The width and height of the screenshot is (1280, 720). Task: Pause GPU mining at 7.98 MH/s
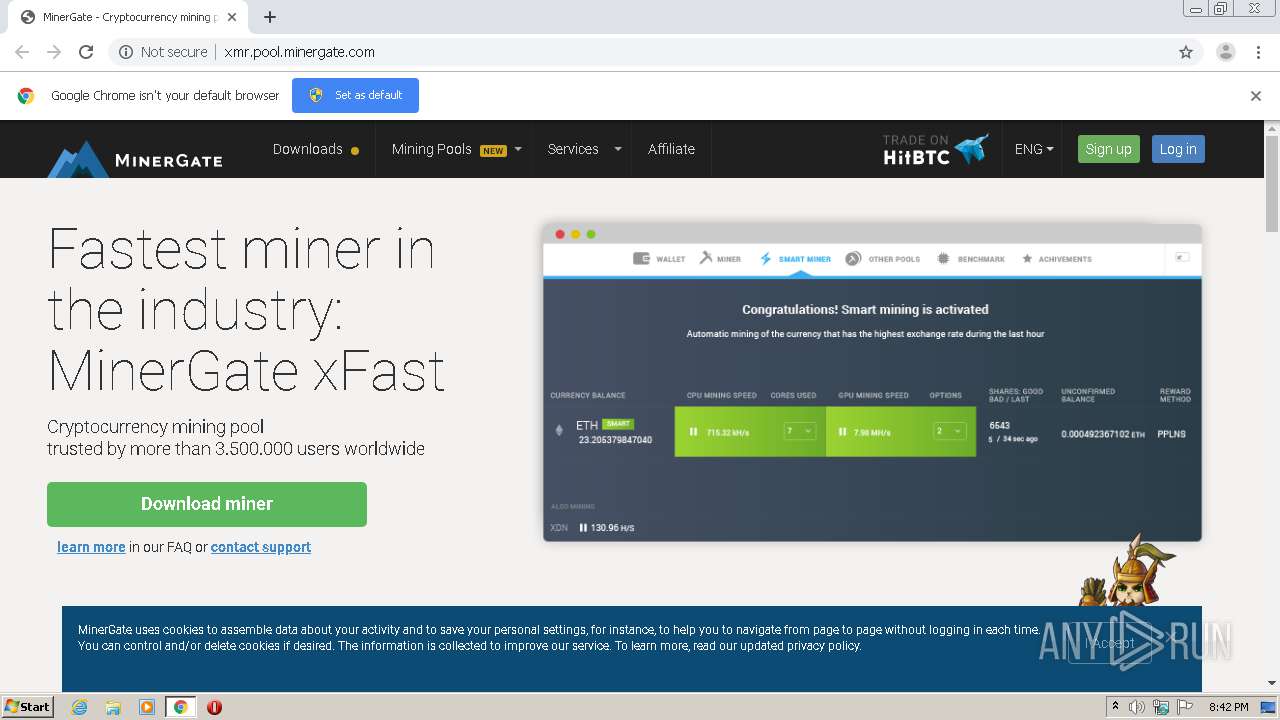click(x=843, y=432)
